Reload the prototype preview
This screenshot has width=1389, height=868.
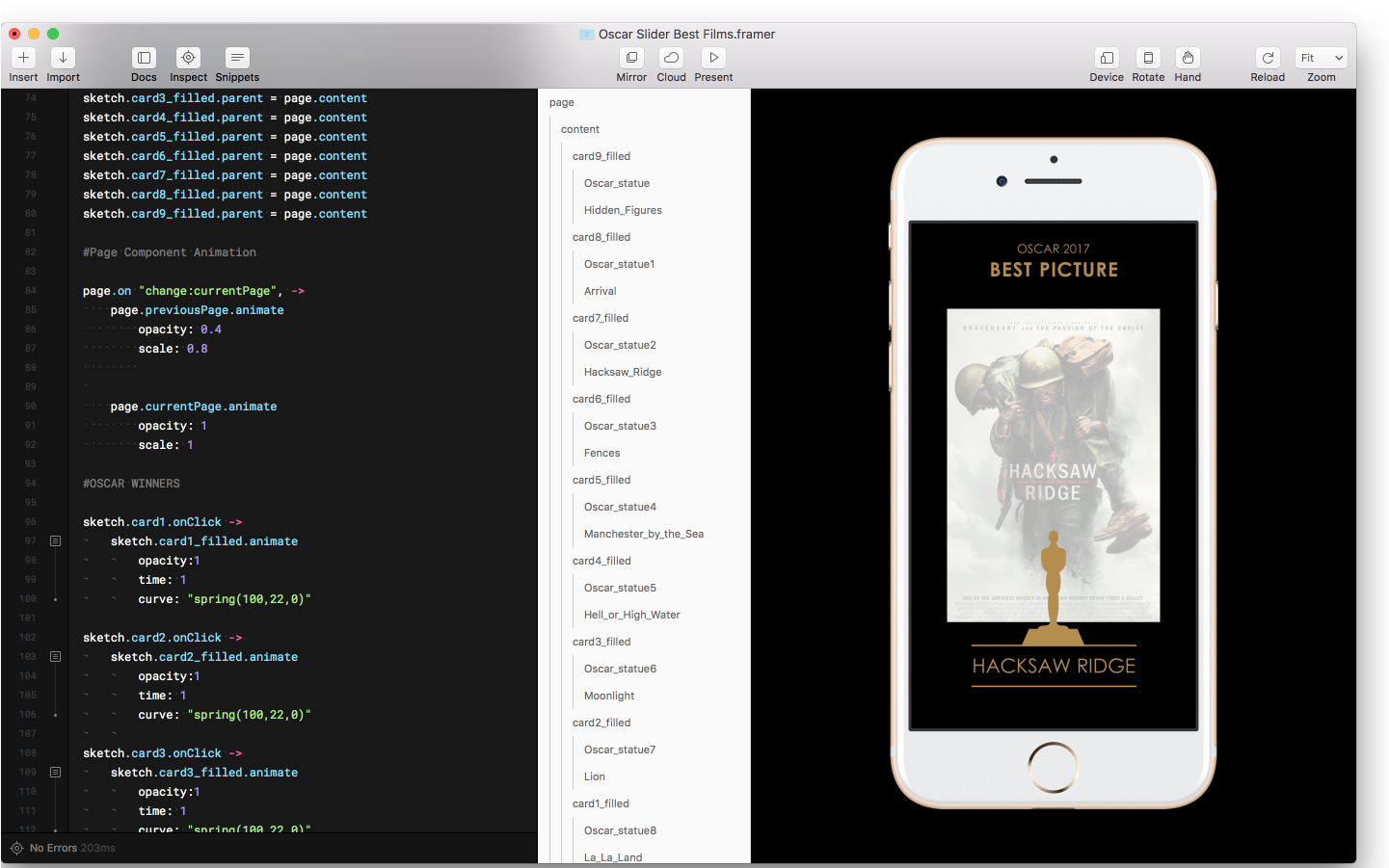point(1268,59)
